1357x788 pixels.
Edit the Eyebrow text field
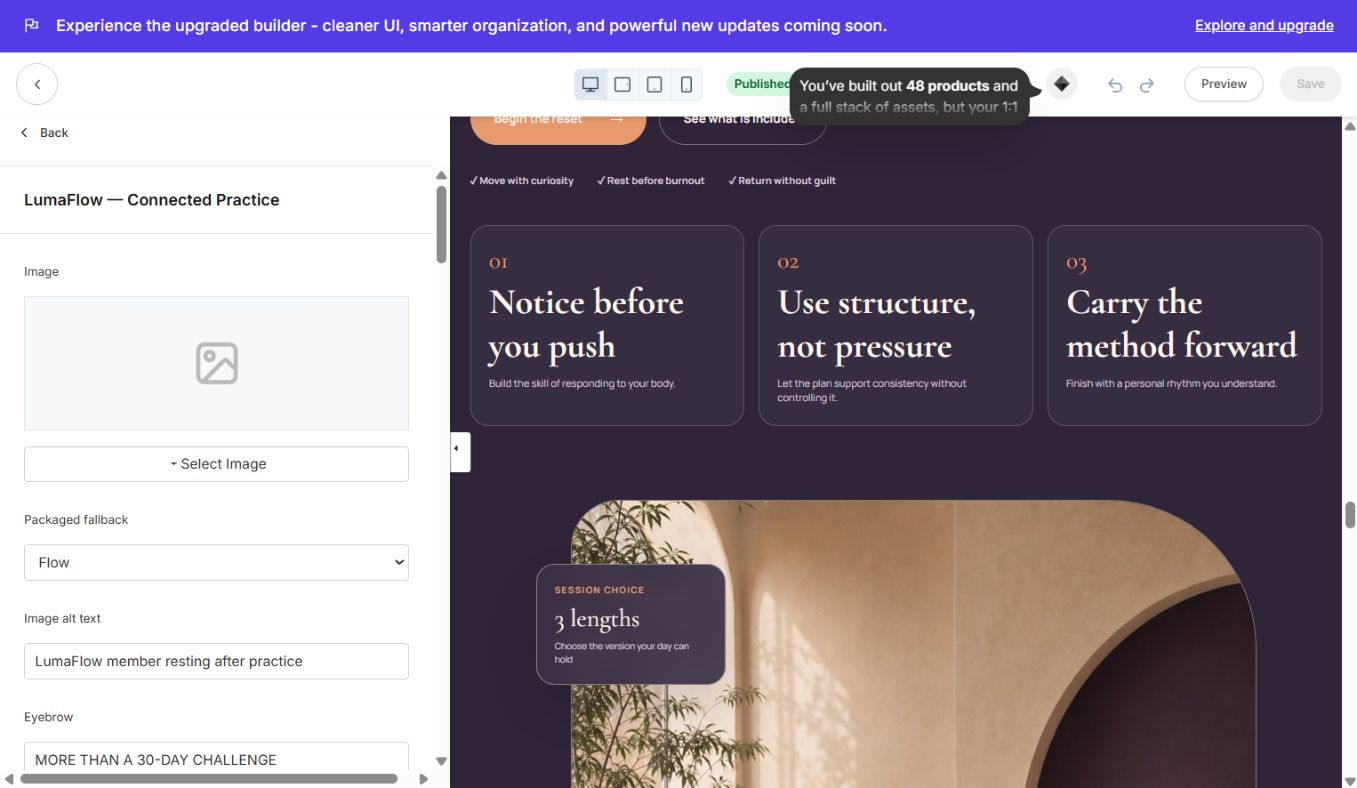[216, 758]
